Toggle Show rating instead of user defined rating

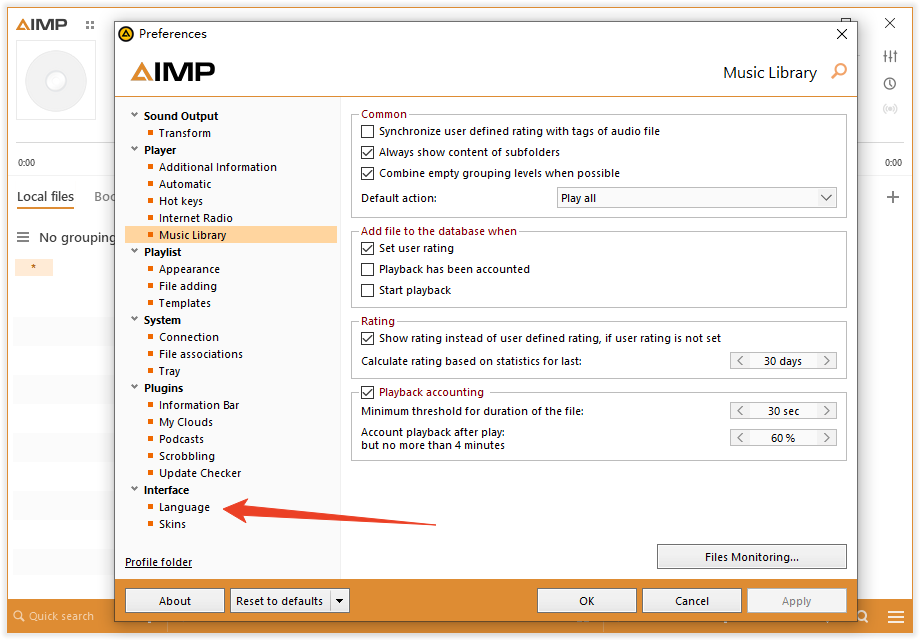(x=367, y=338)
